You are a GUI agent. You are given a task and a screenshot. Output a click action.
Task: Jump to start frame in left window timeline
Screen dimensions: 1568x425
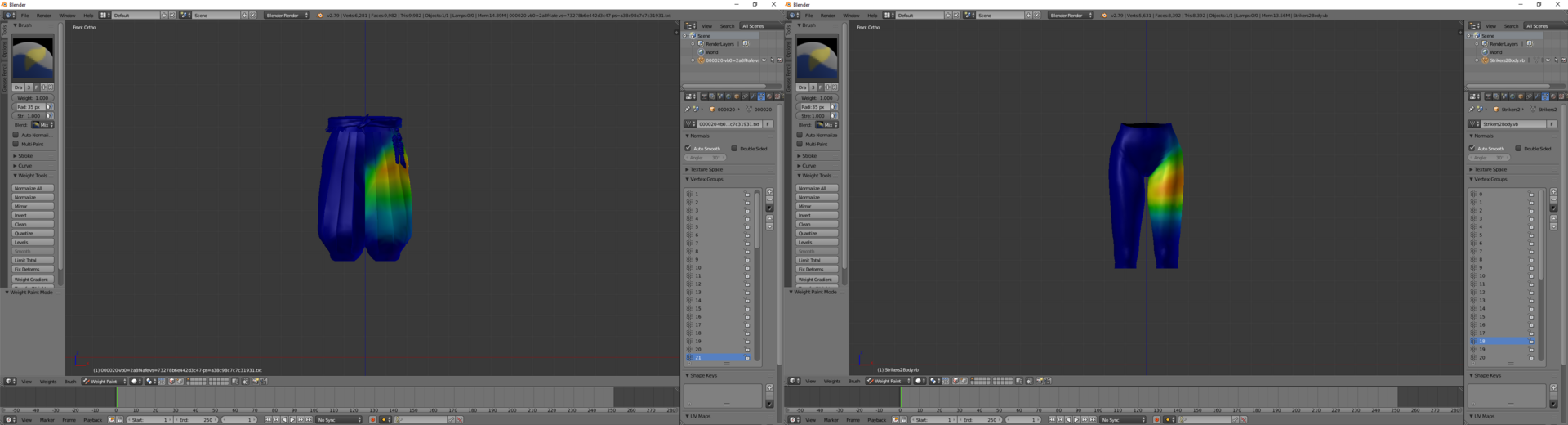[x=268, y=420]
